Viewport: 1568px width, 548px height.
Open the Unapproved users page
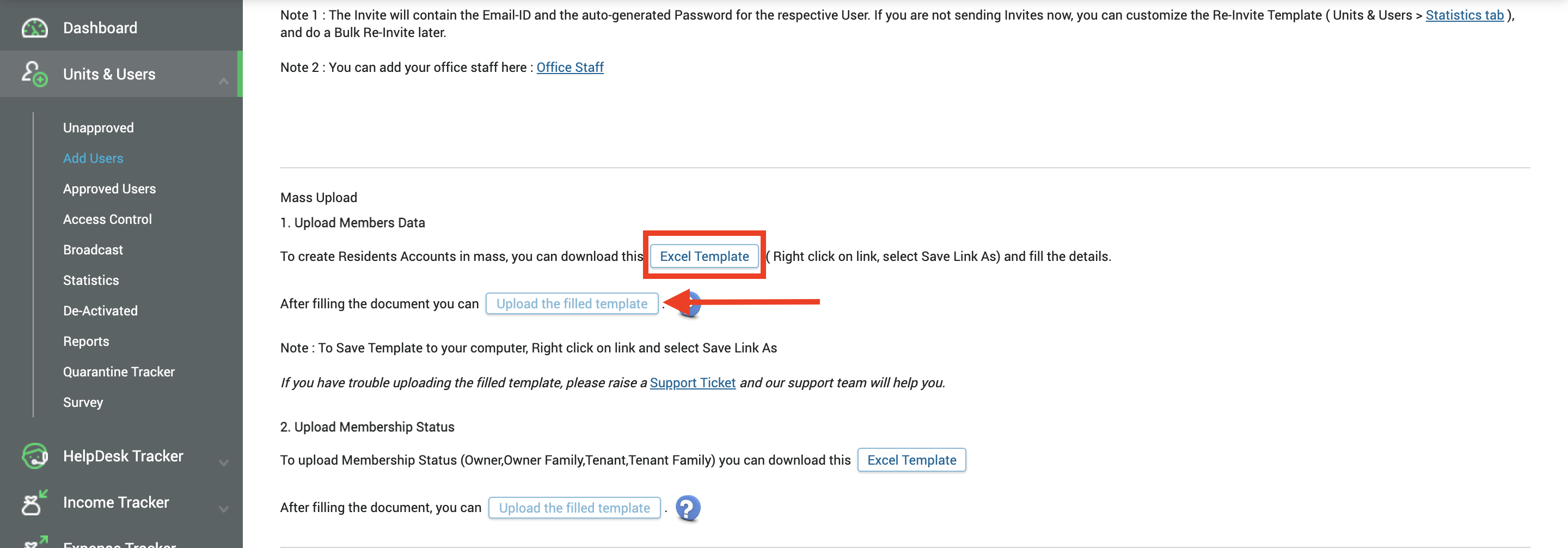pyautogui.click(x=99, y=128)
